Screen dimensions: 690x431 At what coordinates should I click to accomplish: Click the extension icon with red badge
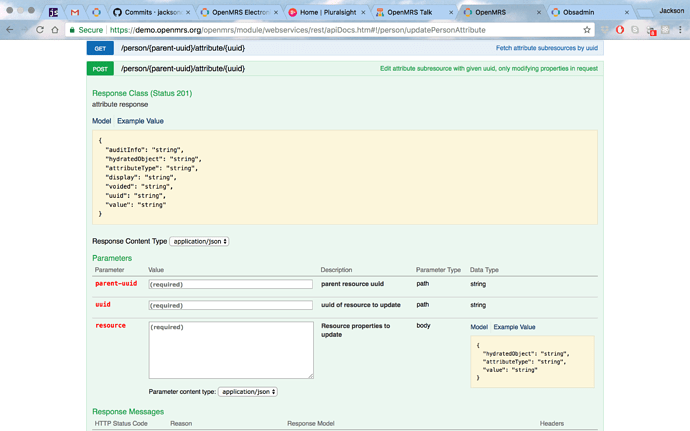click(x=651, y=30)
